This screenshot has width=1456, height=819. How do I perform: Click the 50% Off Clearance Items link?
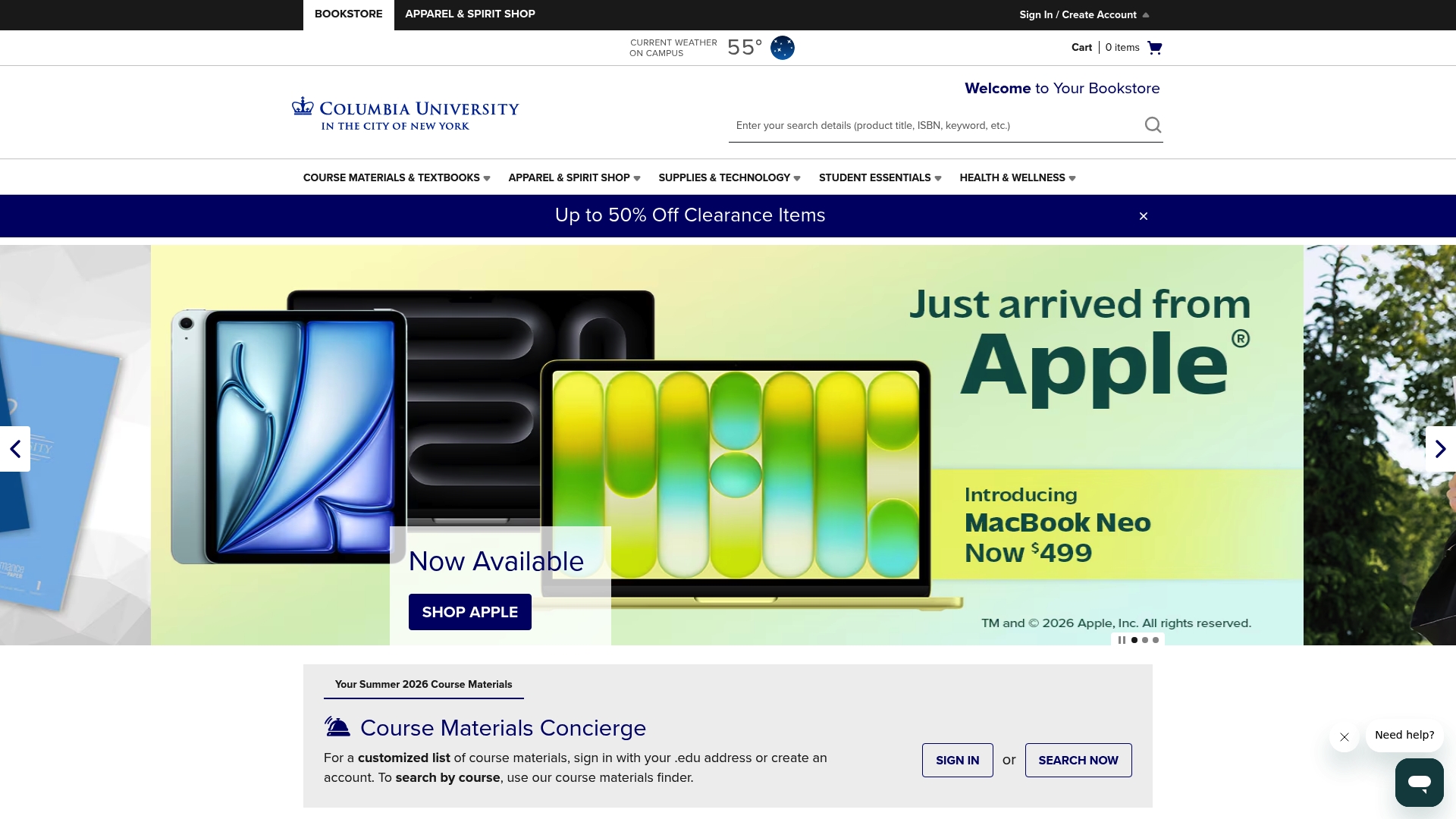click(690, 215)
